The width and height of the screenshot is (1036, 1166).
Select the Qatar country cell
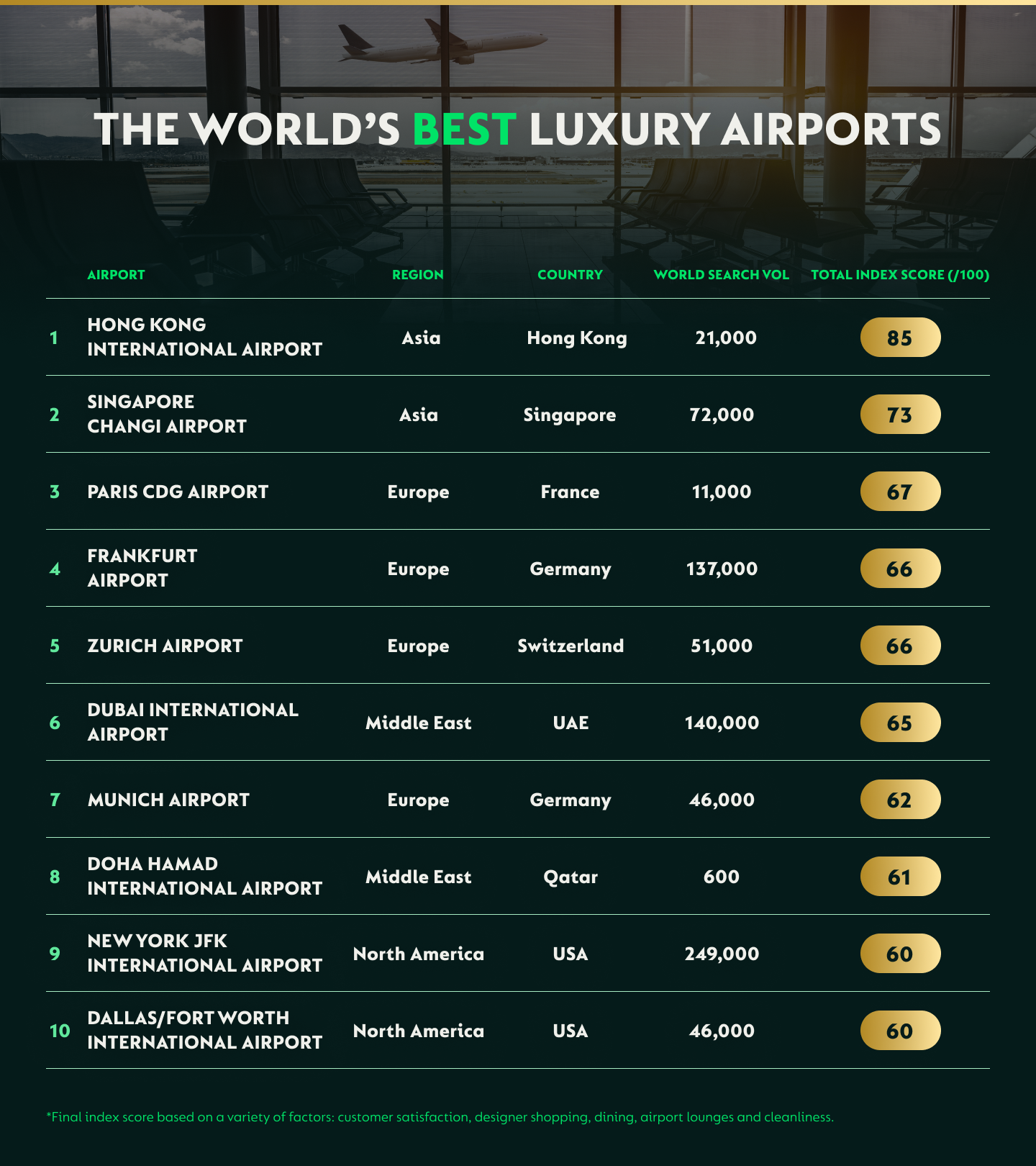click(570, 877)
